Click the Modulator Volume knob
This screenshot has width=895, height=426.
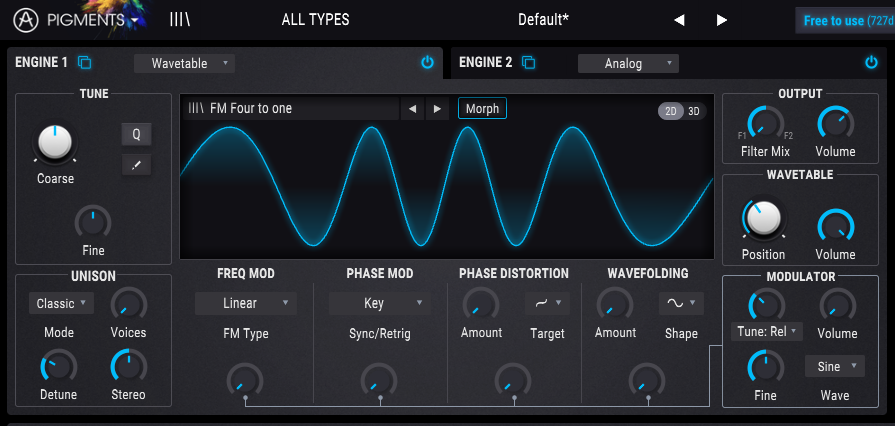pos(838,306)
